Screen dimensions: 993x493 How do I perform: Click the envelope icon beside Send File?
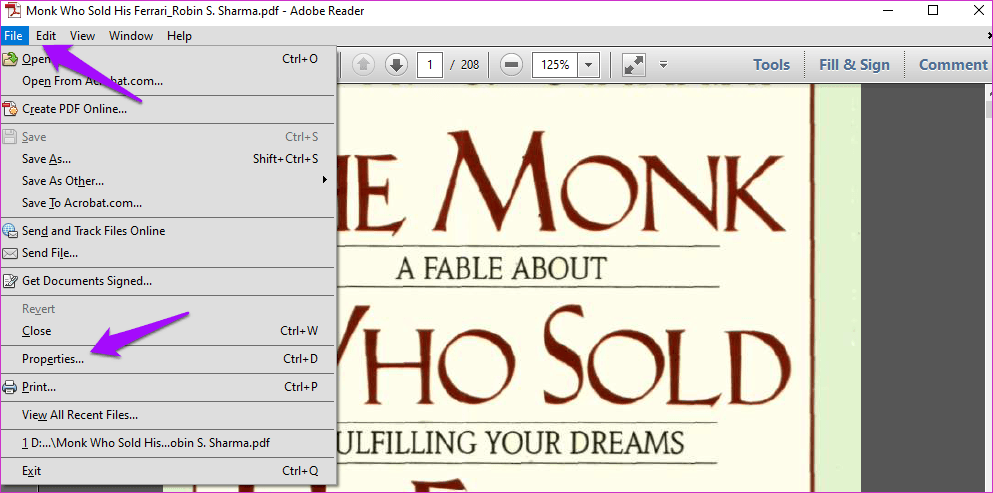click(x=10, y=253)
